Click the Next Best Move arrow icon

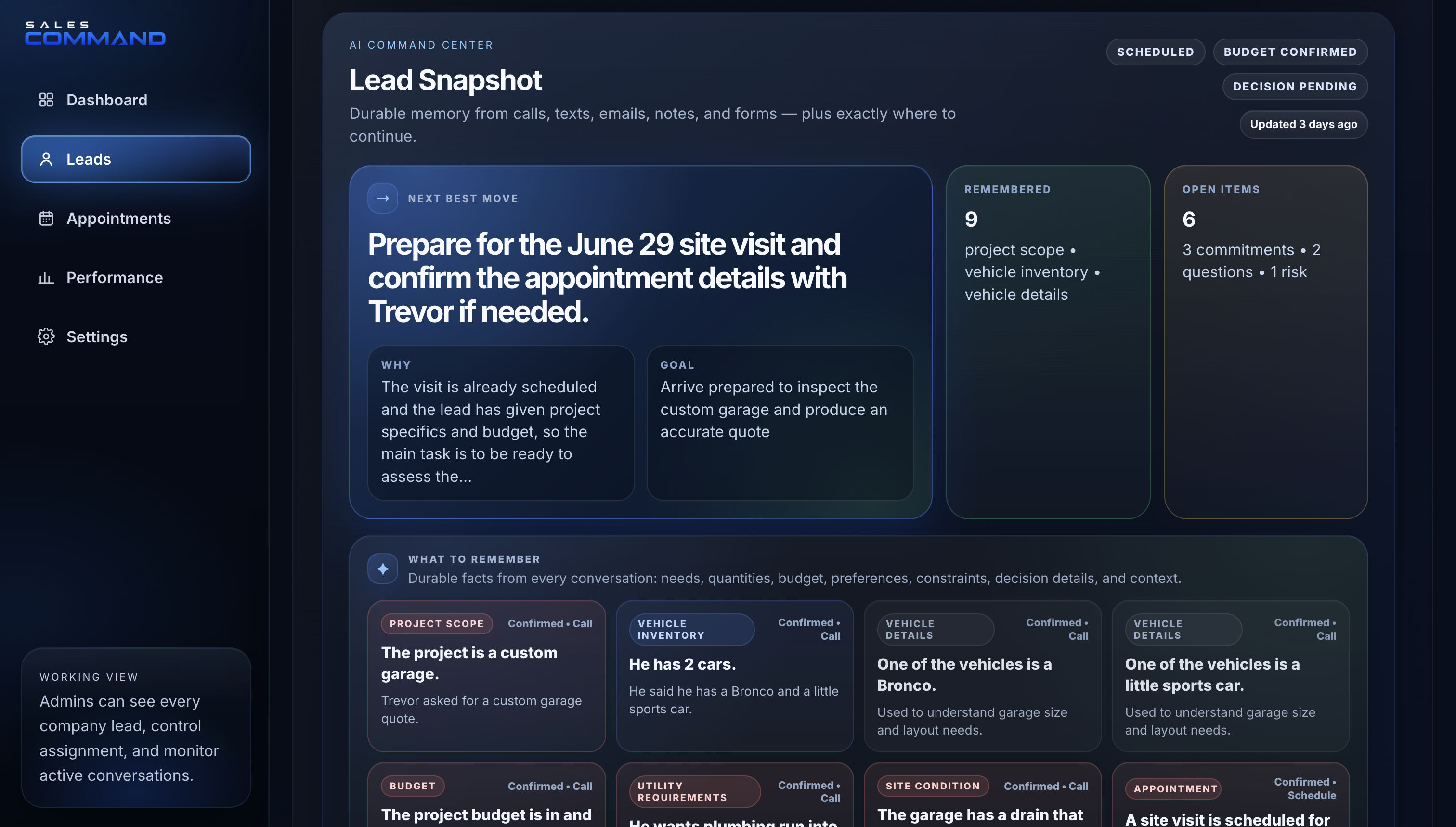[382, 198]
